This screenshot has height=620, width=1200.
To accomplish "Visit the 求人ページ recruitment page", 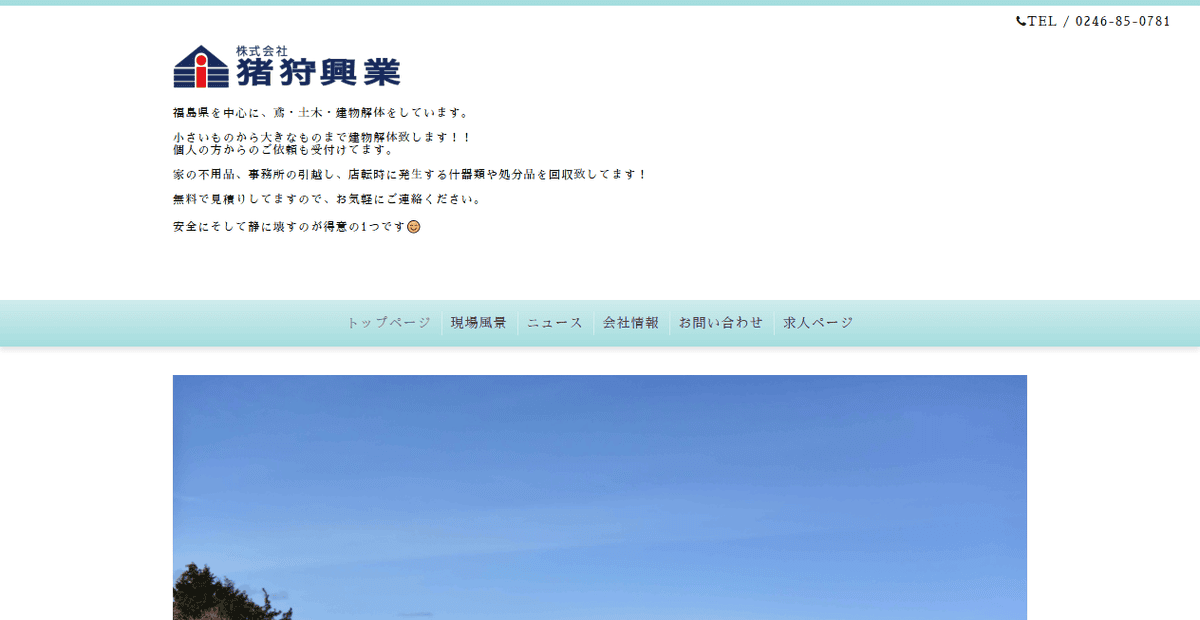I will click(816, 322).
